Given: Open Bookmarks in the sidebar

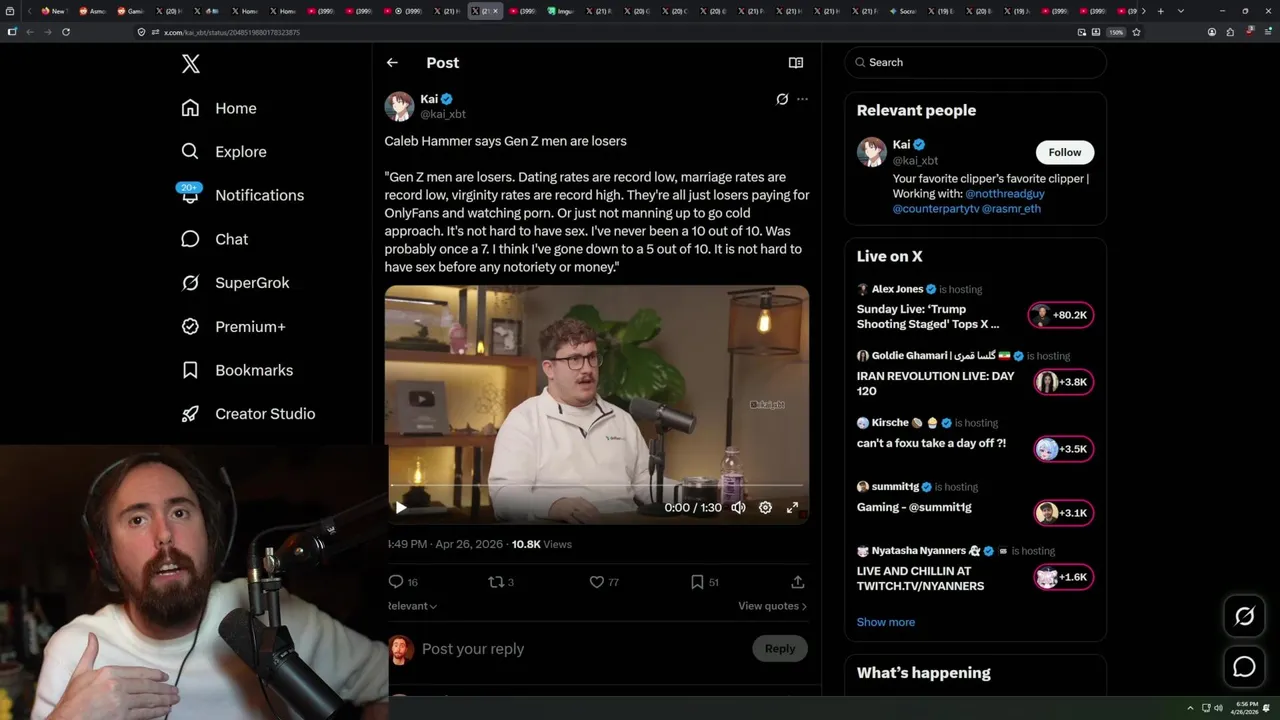Looking at the screenshot, I should click(237, 370).
